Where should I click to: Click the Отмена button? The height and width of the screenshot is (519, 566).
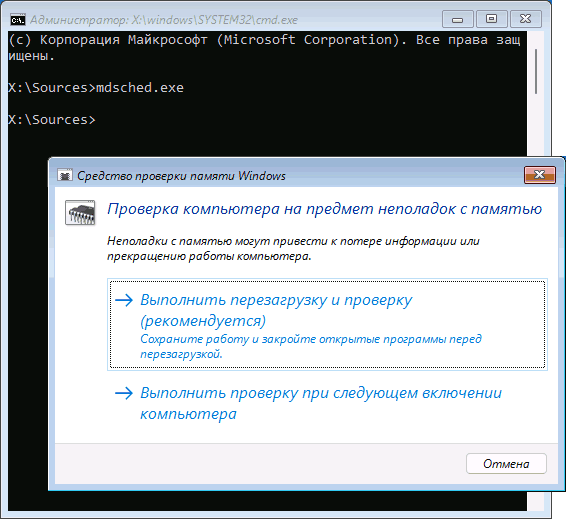tap(506, 463)
